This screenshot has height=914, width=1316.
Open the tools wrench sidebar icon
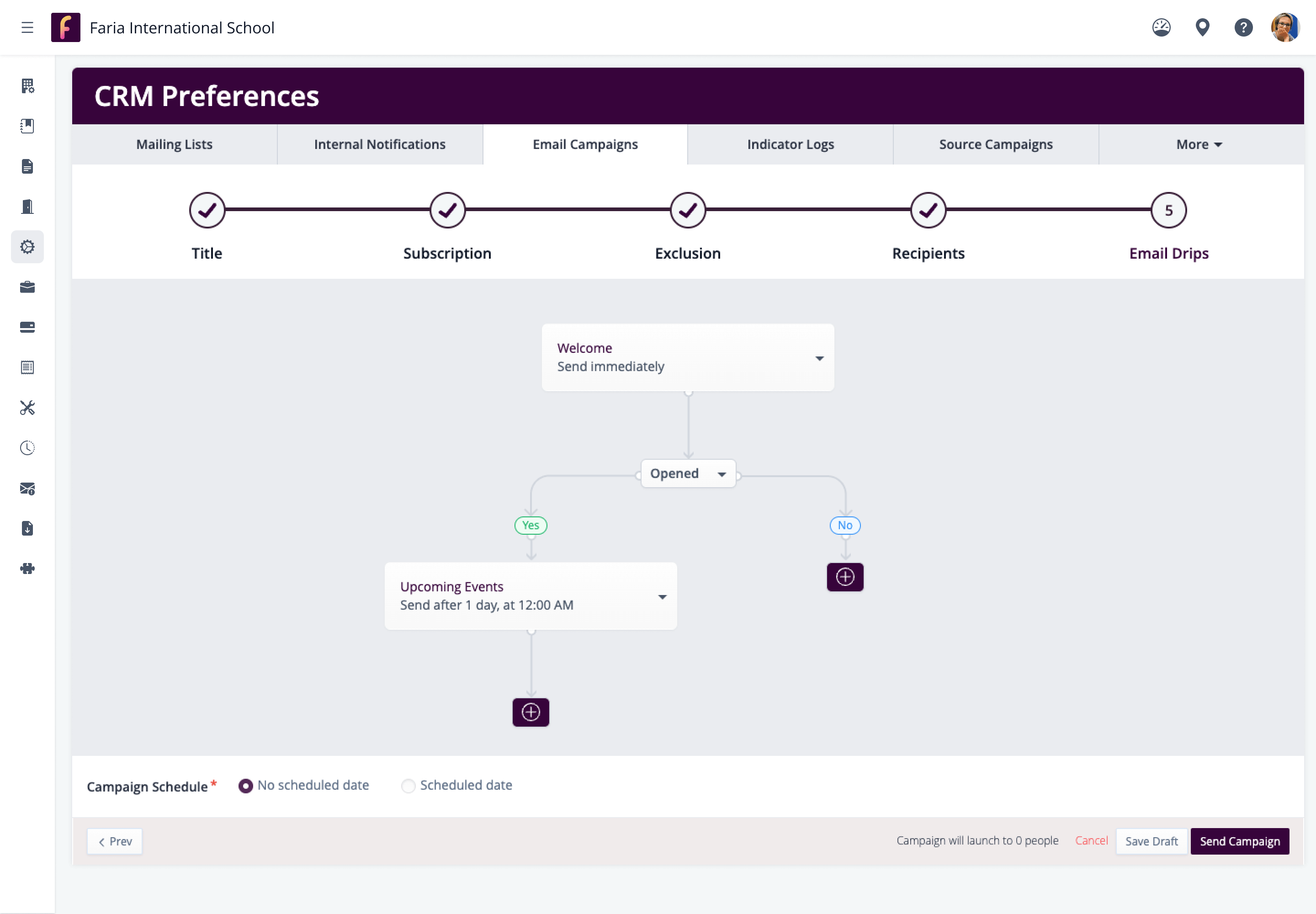pyautogui.click(x=27, y=408)
